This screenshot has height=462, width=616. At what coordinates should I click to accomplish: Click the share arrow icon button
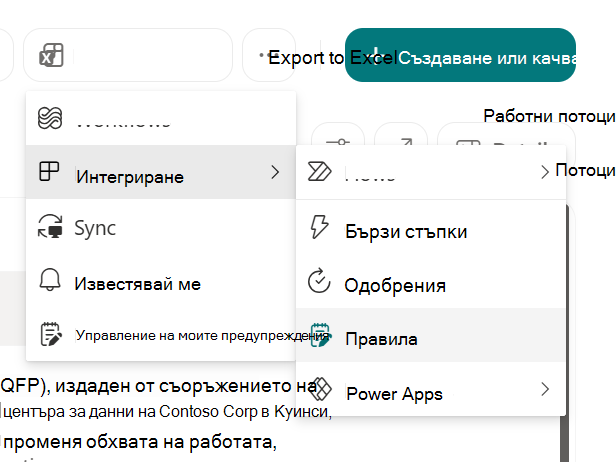click(x=401, y=136)
